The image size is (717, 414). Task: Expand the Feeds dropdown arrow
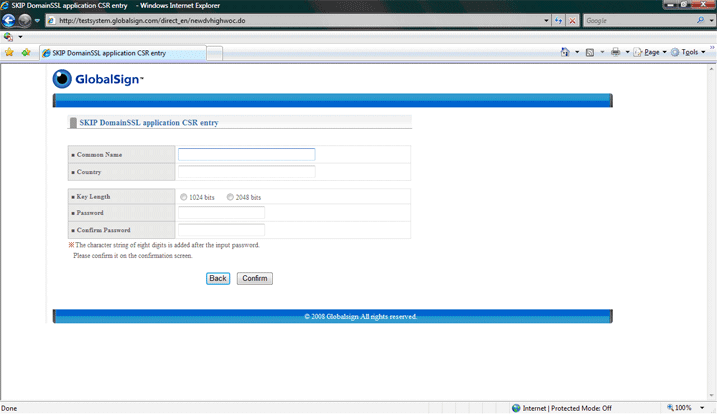pos(602,52)
